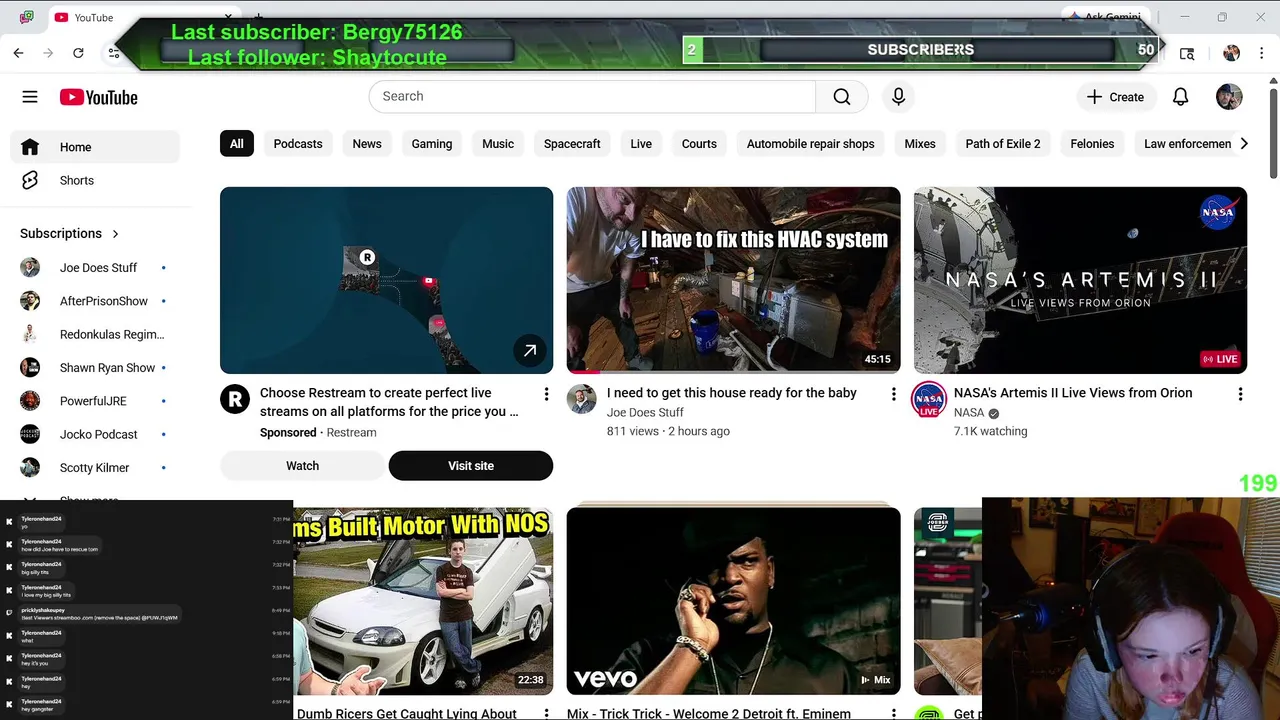This screenshot has width=1280, height=720.
Task: Click the Chrome cast/media toolbar icon
Action: [1187, 53]
